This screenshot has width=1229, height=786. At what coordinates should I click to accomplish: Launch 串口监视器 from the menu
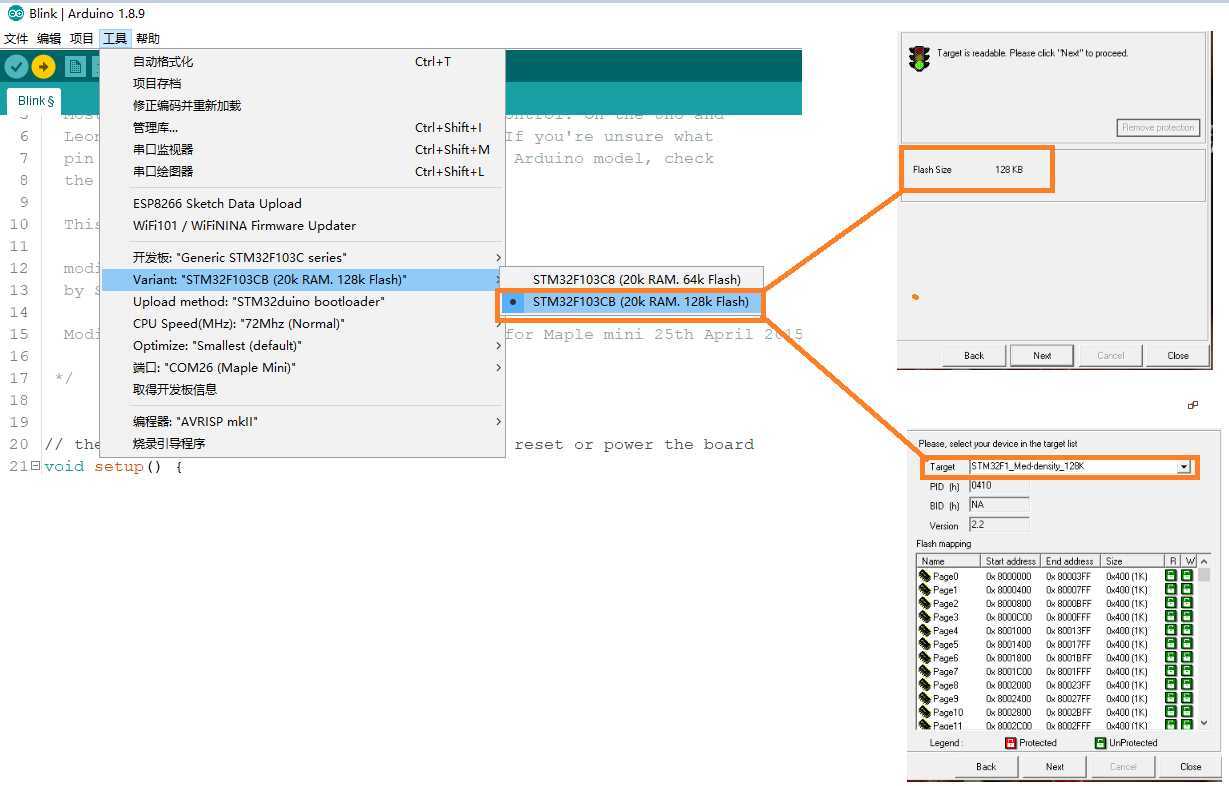[302, 149]
